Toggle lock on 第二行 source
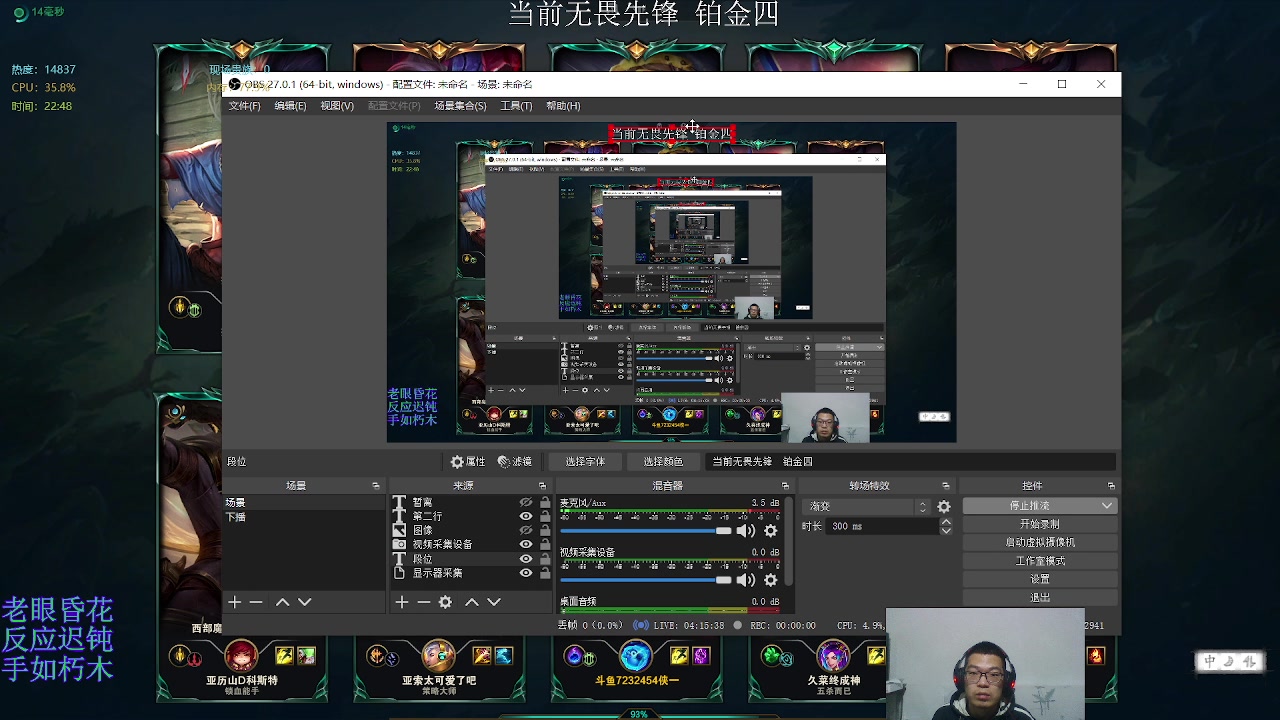 coord(545,516)
